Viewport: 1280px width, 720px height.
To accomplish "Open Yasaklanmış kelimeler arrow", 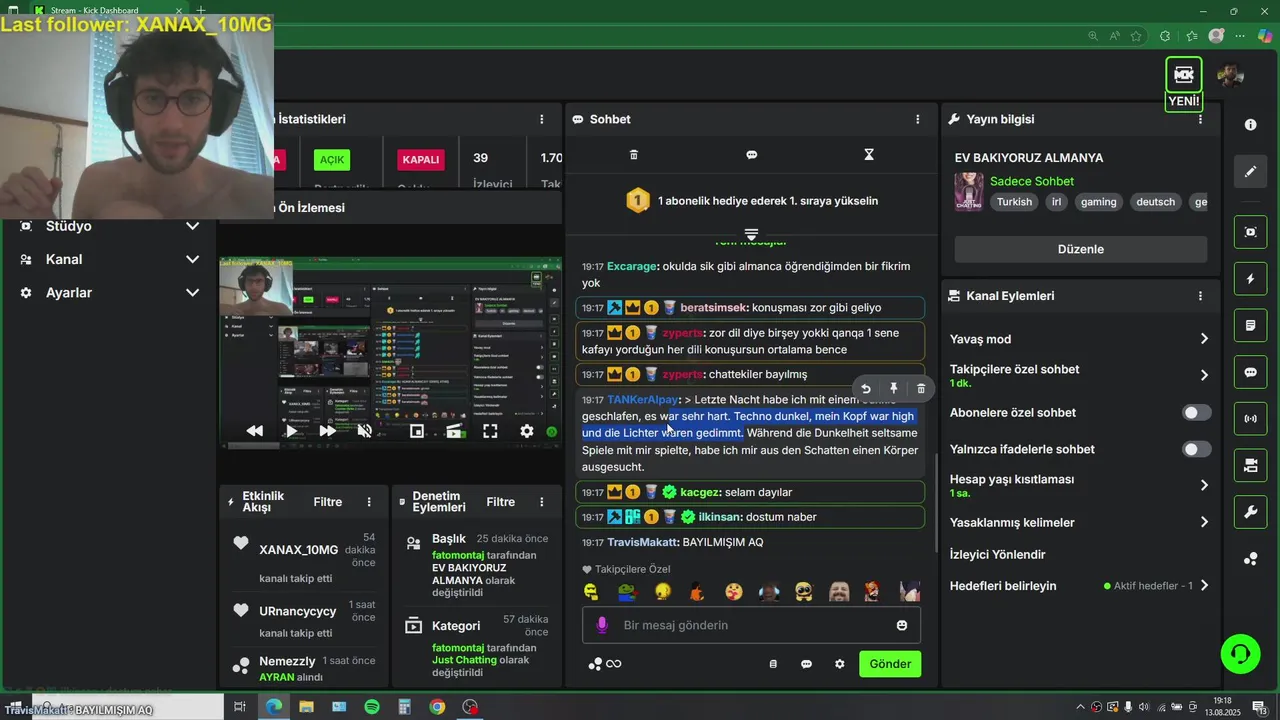I will [x=1204, y=522].
